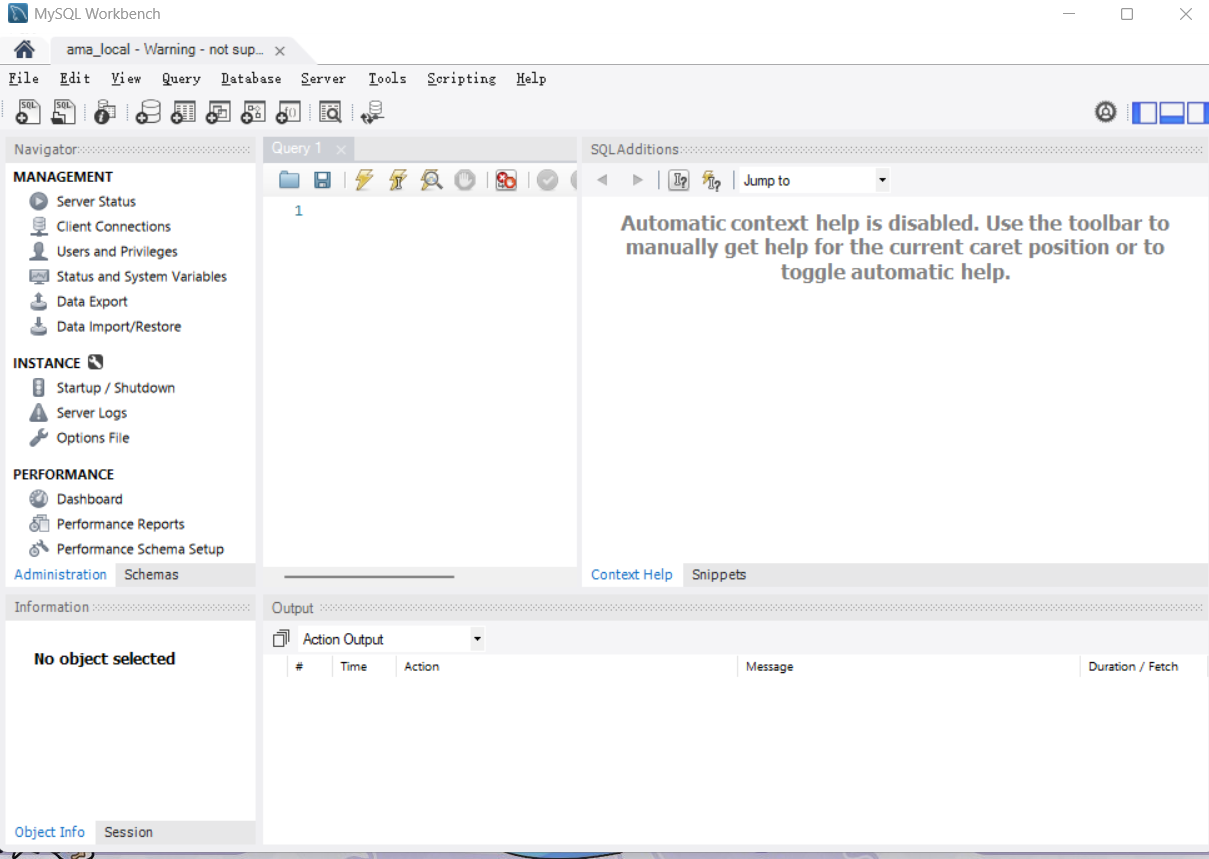Viewport: 1209px width, 859px height.
Task: Switch to the Administration tab
Action: 60,575
